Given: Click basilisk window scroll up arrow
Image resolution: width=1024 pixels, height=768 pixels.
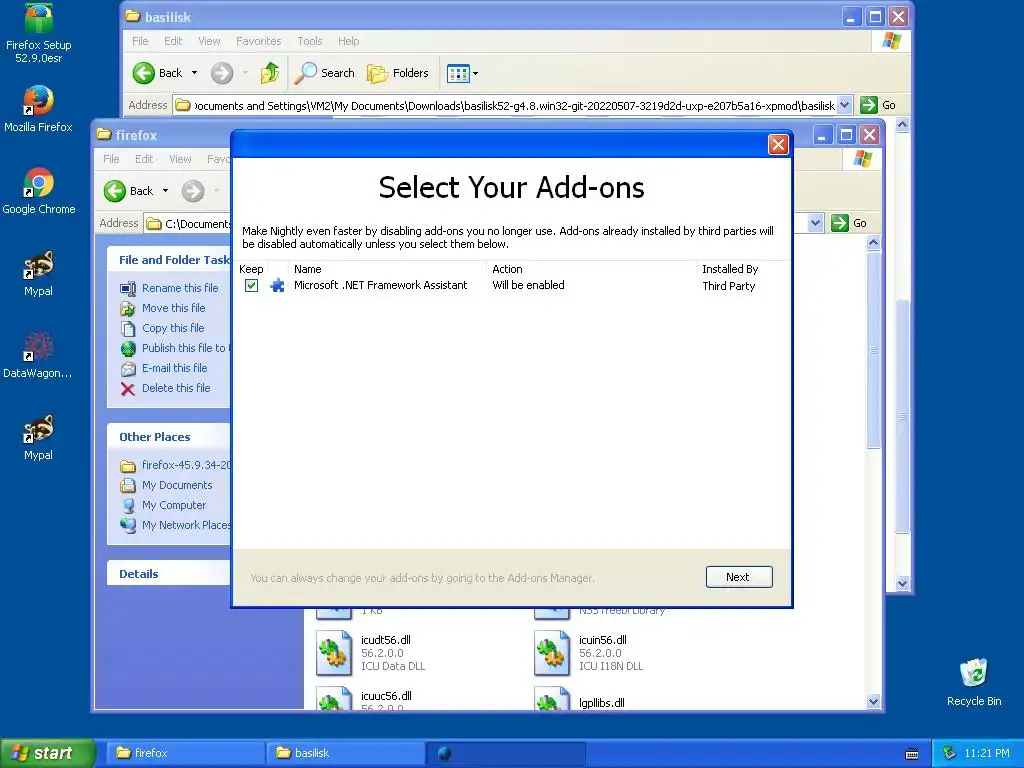Looking at the screenshot, I should (x=903, y=125).
